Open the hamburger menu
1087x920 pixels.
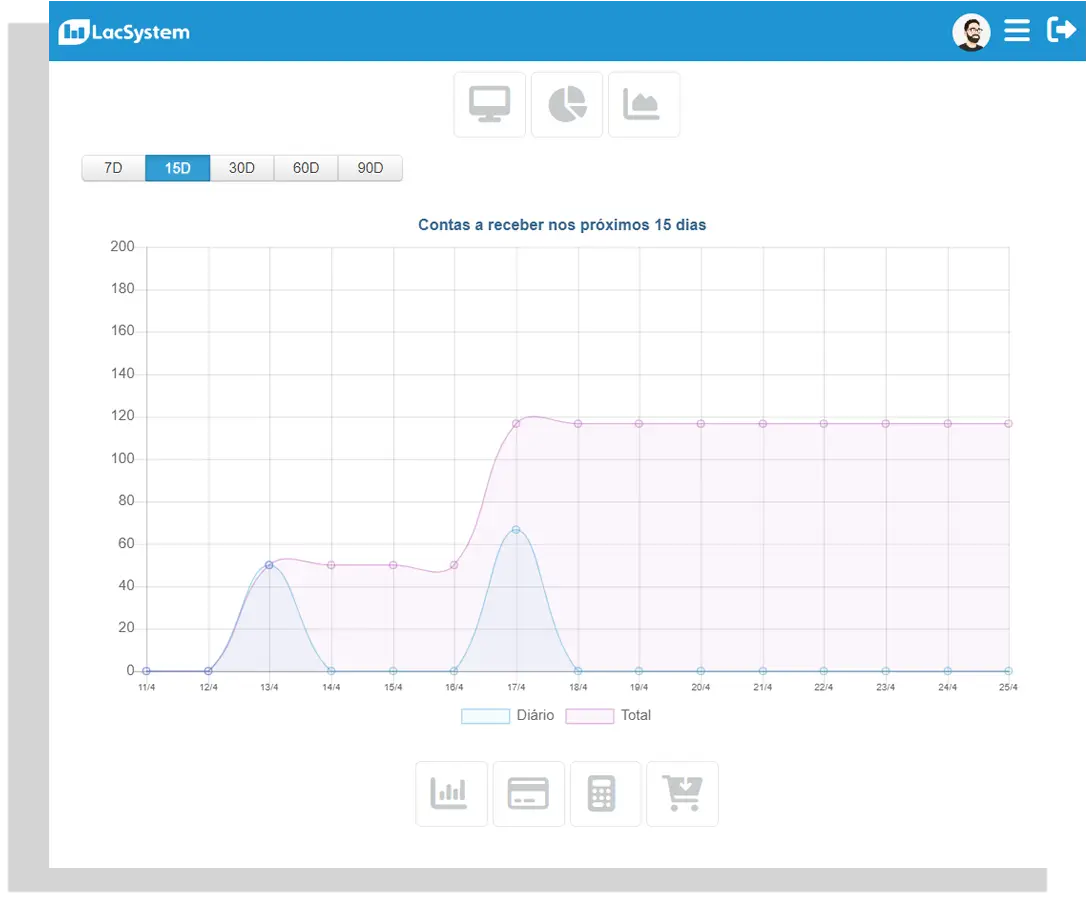coord(1017,31)
